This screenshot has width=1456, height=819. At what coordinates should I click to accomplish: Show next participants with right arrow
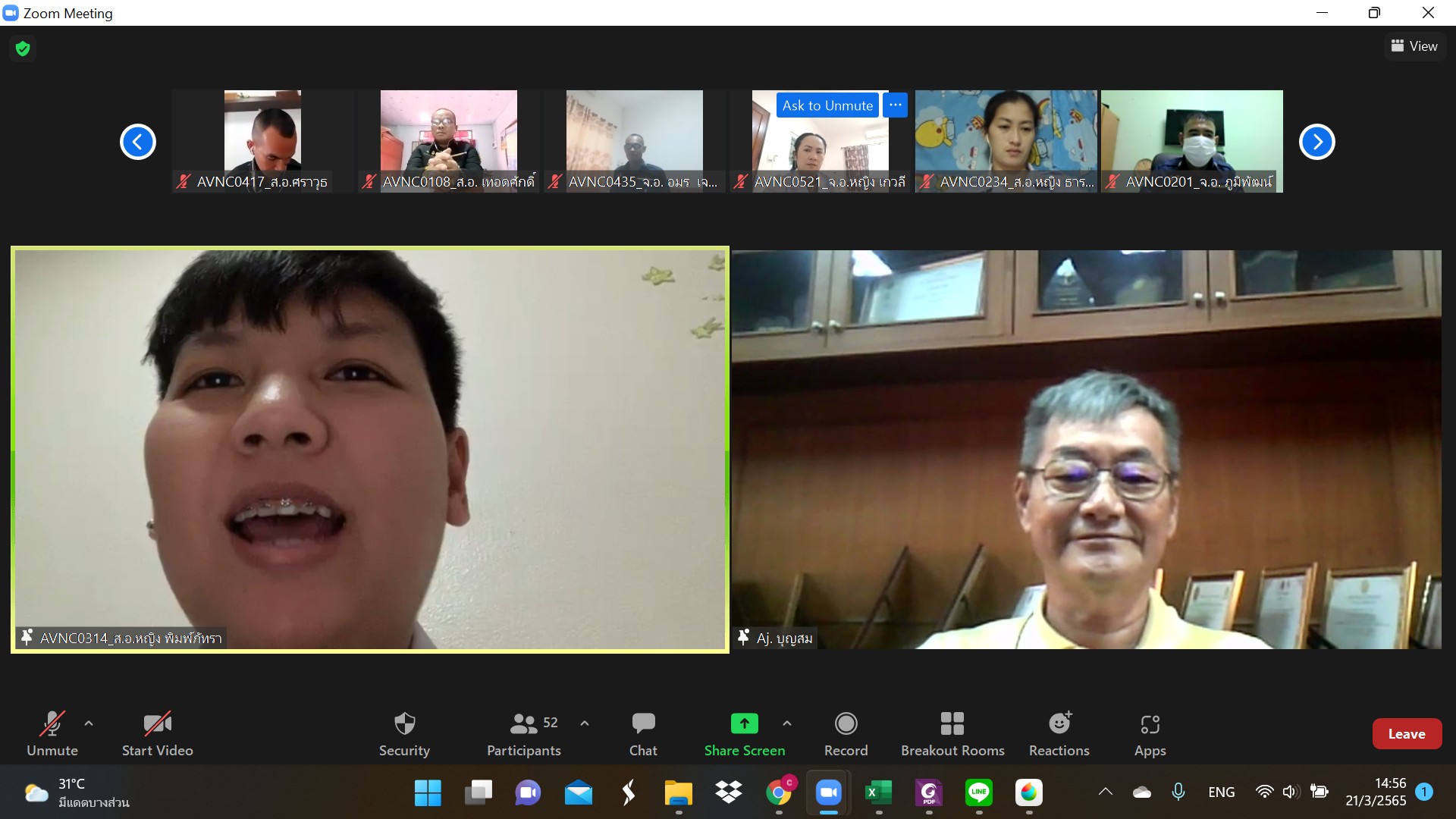pos(1317,142)
